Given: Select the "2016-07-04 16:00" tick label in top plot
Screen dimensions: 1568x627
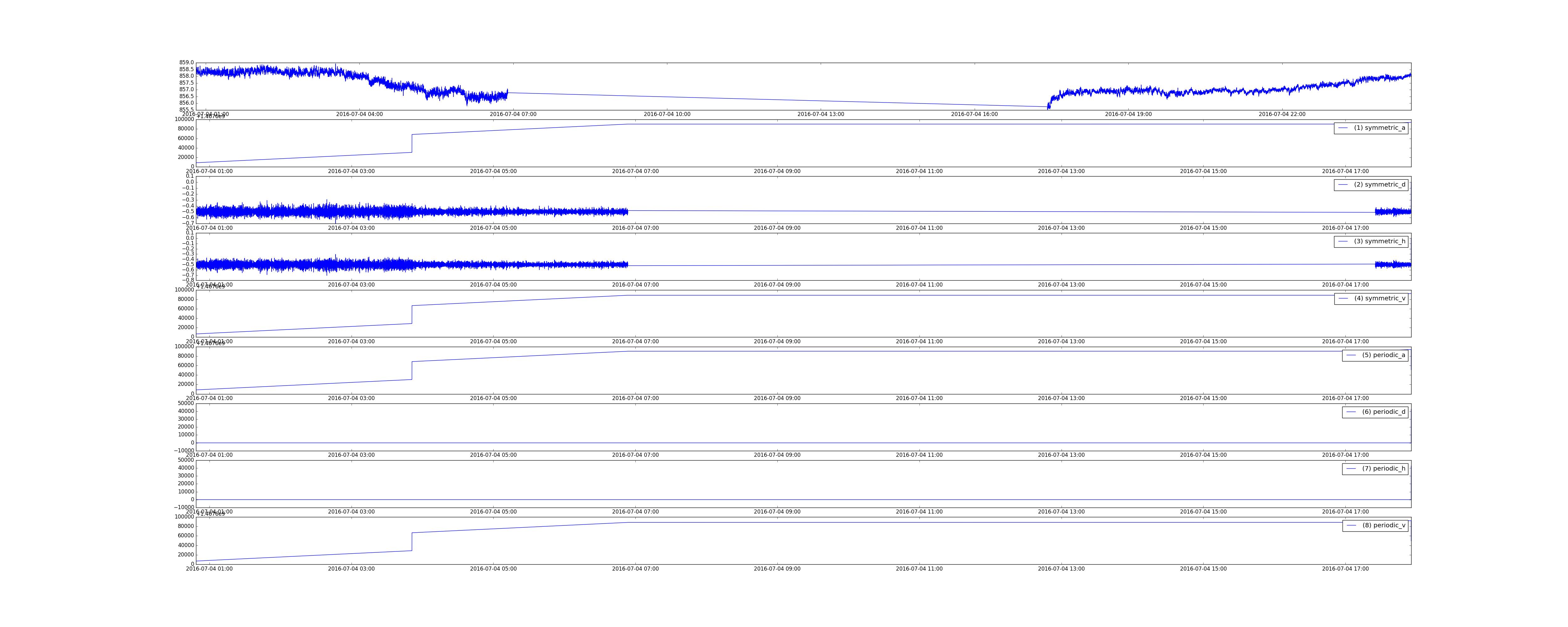Looking at the screenshot, I should [975, 114].
